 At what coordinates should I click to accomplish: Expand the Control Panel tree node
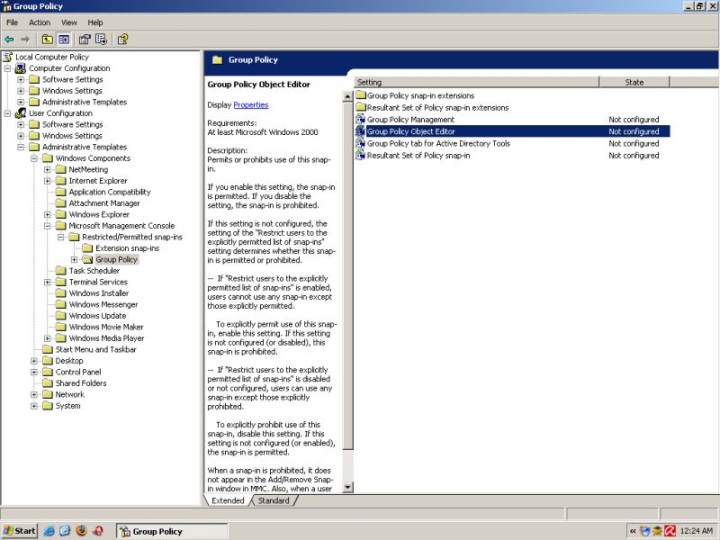(x=34, y=372)
